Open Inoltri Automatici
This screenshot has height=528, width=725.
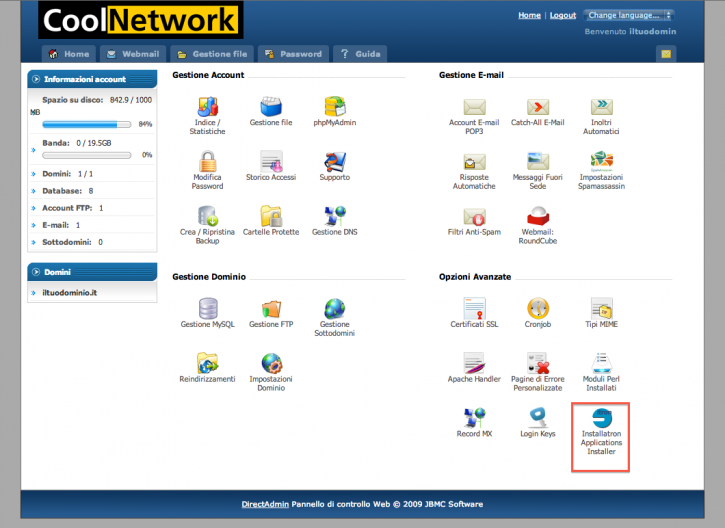click(x=602, y=107)
